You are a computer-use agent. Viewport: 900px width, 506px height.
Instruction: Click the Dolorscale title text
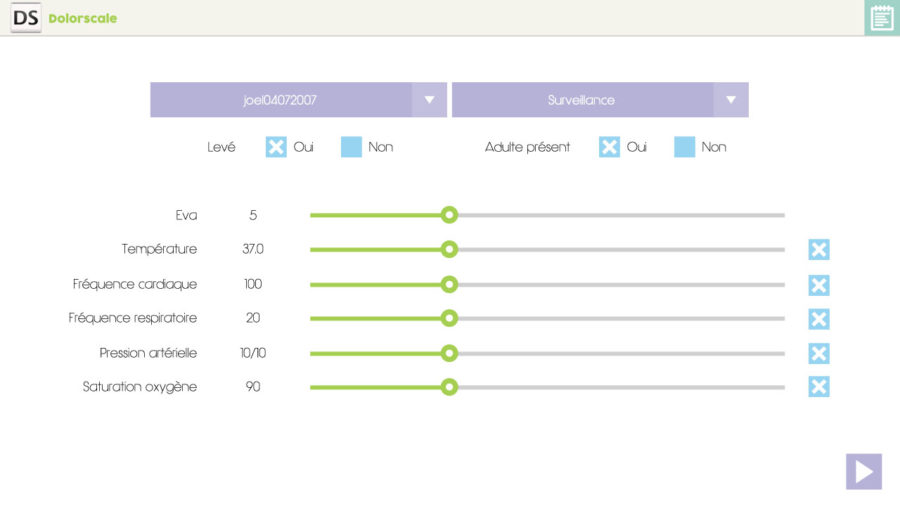point(83,18)
